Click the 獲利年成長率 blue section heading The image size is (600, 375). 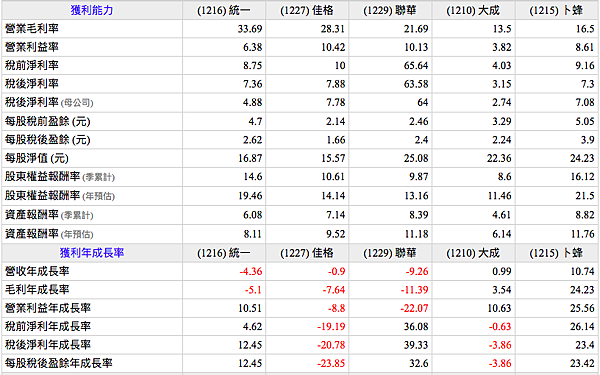point(92,253)
